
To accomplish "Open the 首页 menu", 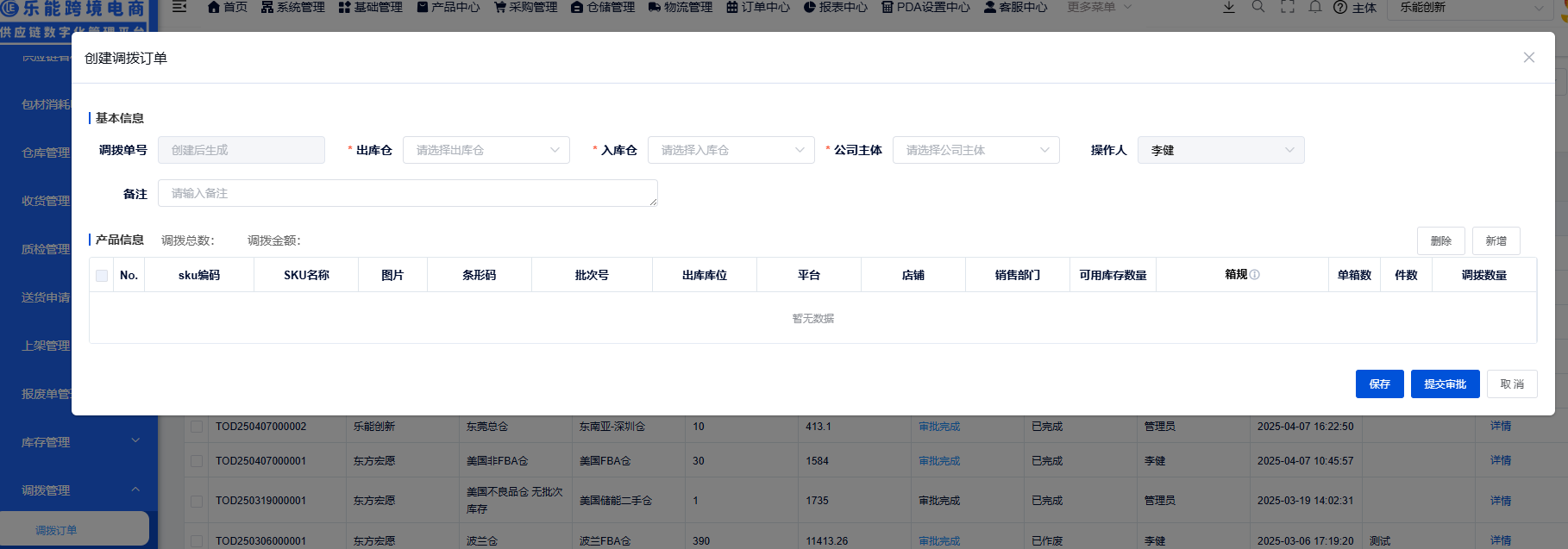I will point(228,7).
